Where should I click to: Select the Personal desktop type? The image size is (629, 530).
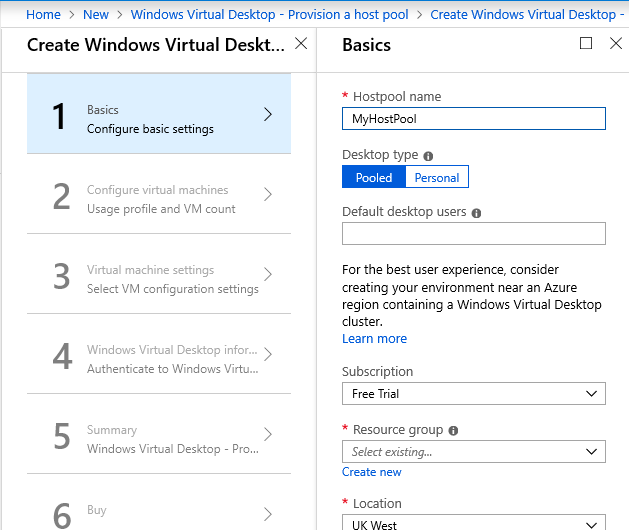tap(437, 177)
